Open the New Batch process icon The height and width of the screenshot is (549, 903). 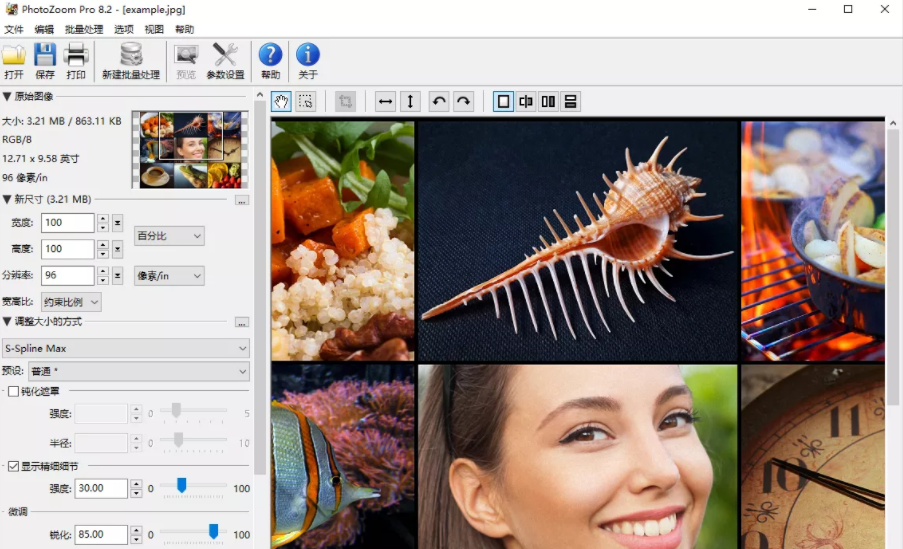coord(130,57)
